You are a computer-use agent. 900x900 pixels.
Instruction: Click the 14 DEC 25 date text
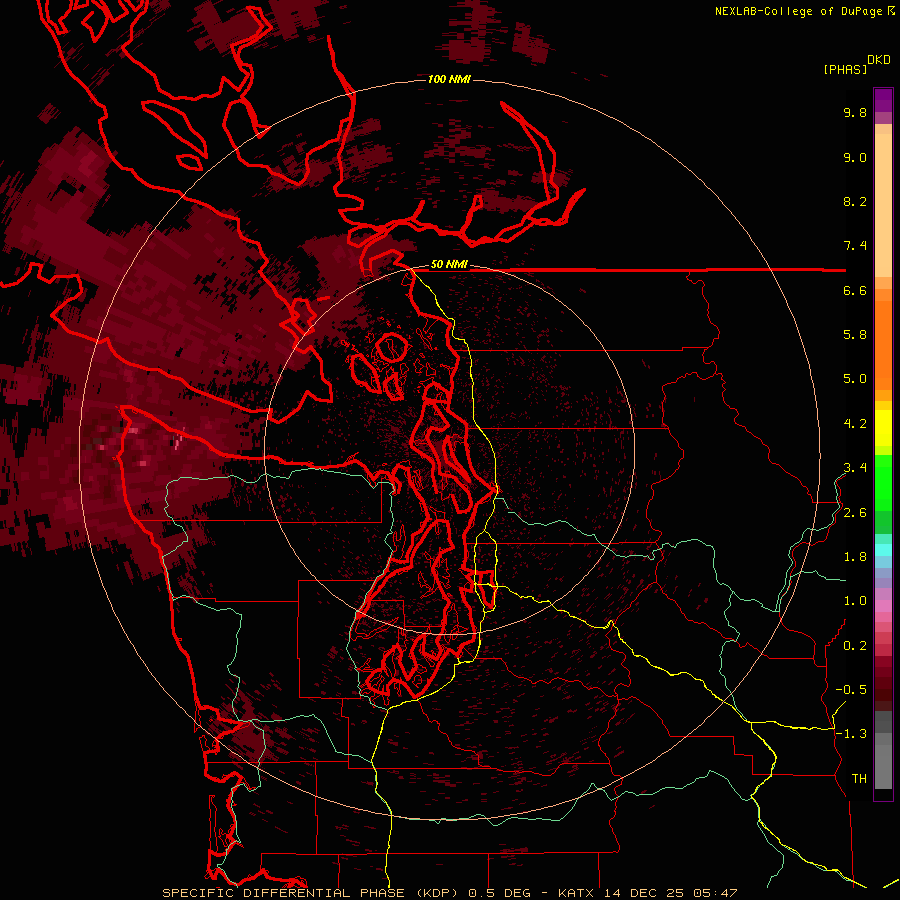point(644,893)
